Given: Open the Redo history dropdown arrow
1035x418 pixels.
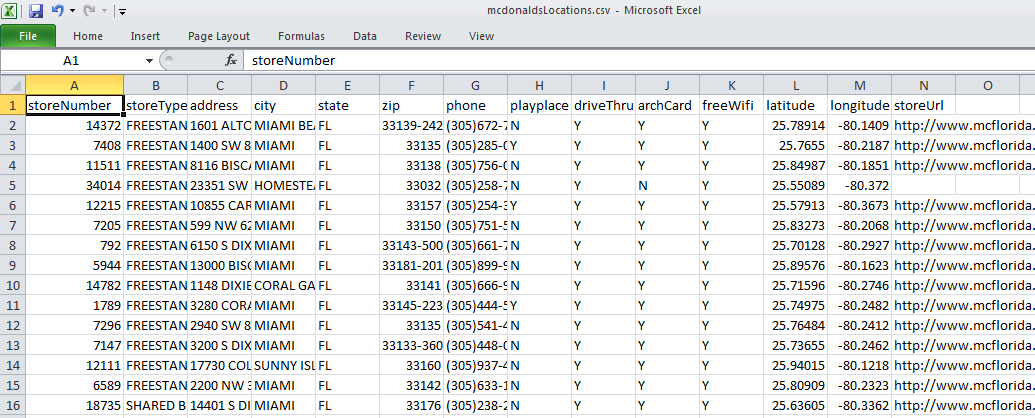Looking at the screenshot, I should point(102,11).
